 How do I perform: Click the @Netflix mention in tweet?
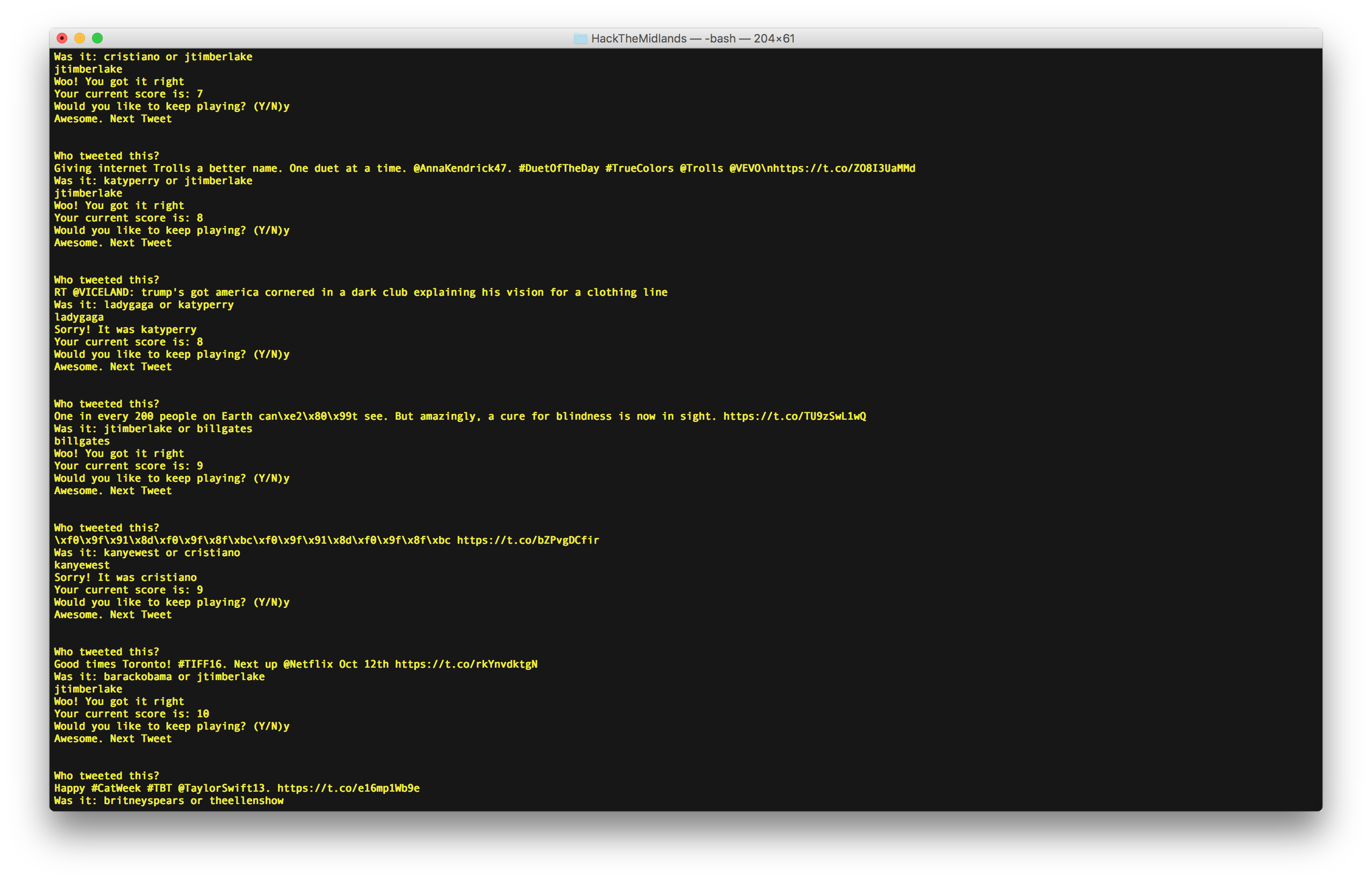(308, 664)
